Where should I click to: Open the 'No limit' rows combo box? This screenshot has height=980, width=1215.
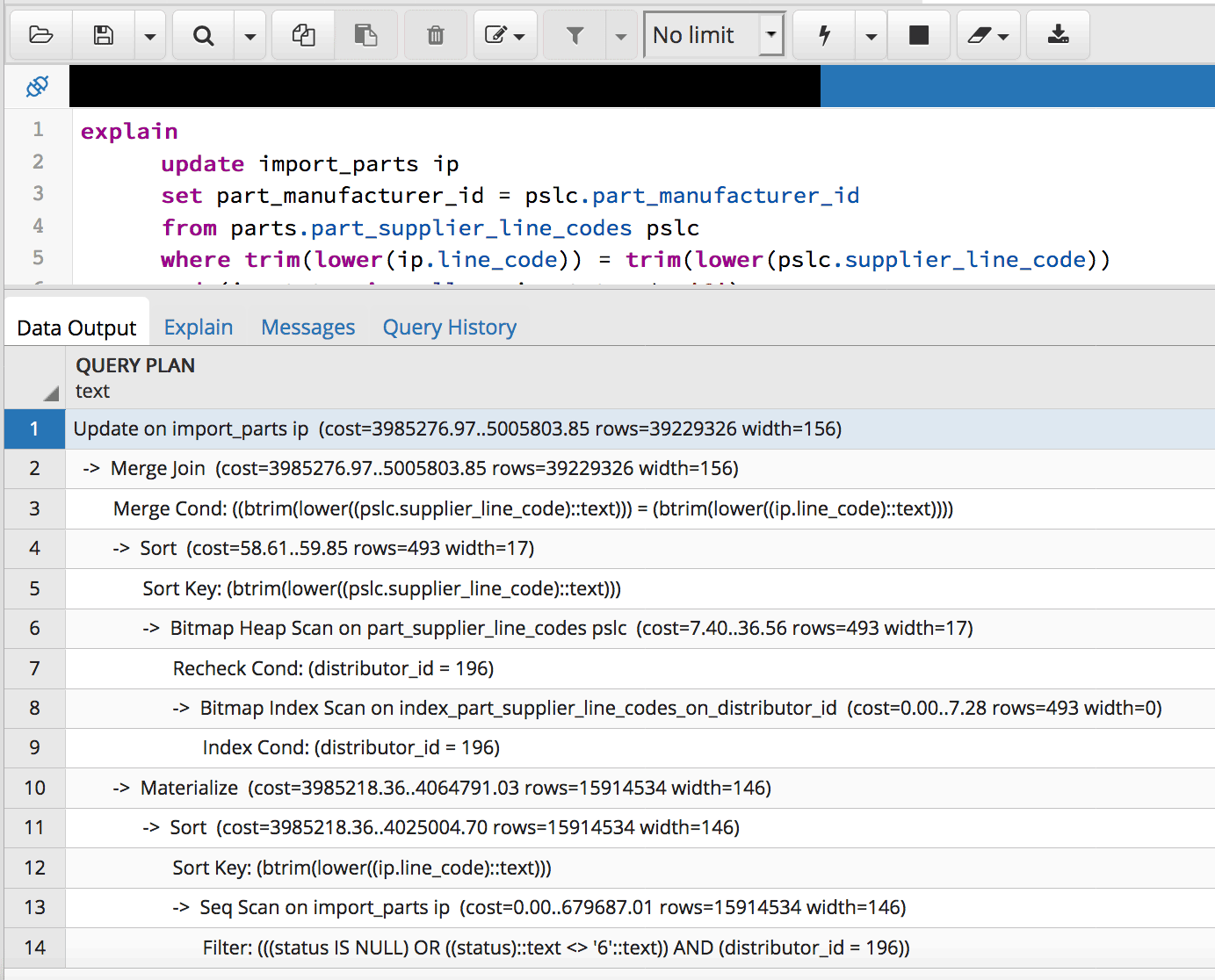714,35
